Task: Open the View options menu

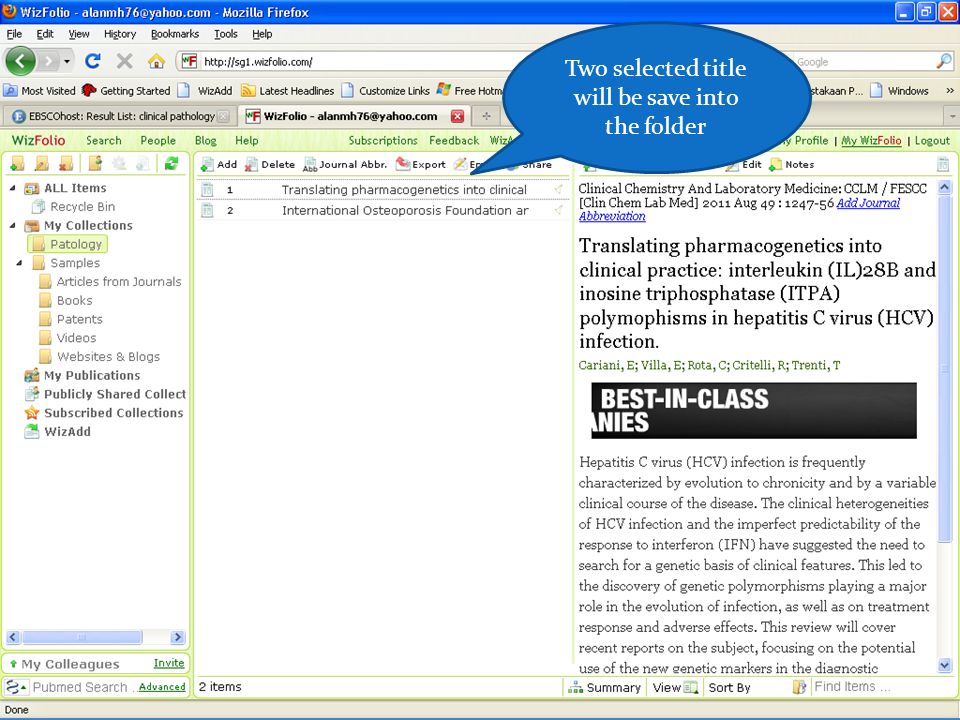Action: (x=675, y=687)
